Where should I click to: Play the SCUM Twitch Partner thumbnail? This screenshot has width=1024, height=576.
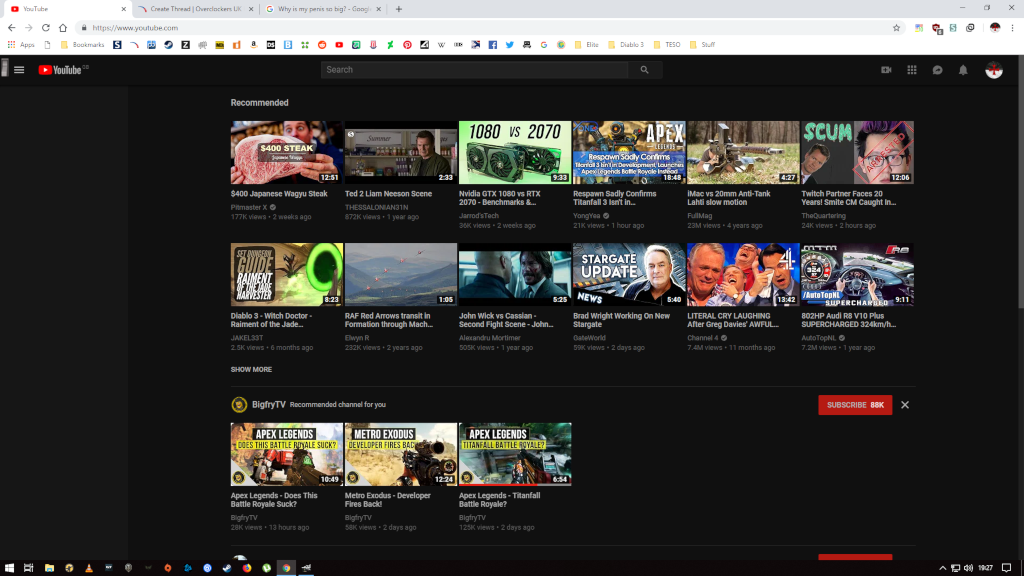(857, 152)
